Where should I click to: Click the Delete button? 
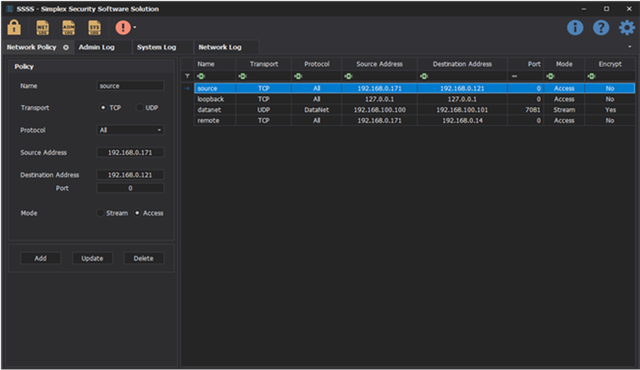tap(143, 258)
